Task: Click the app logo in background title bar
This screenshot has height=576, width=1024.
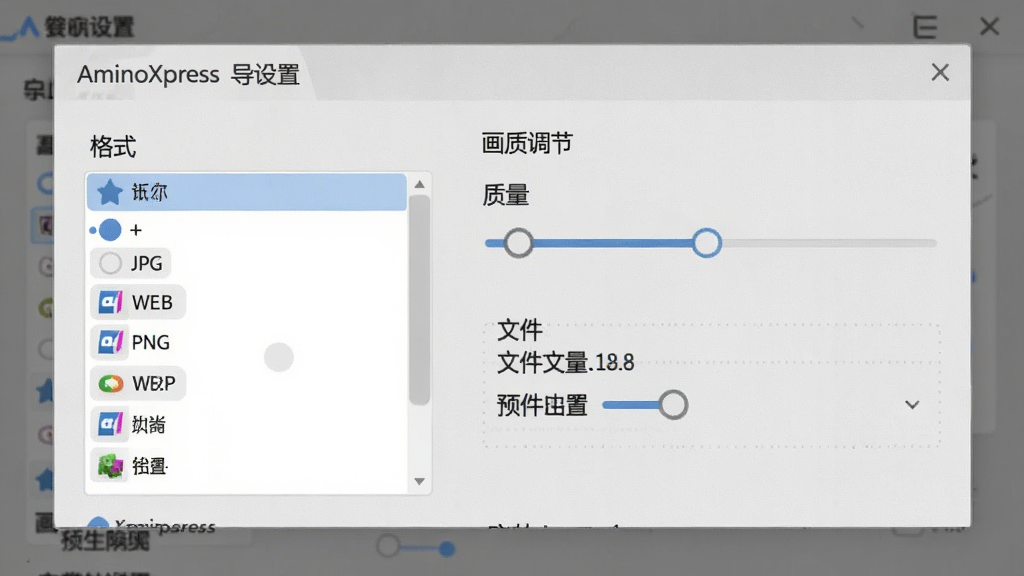Action: coord(22,28)
